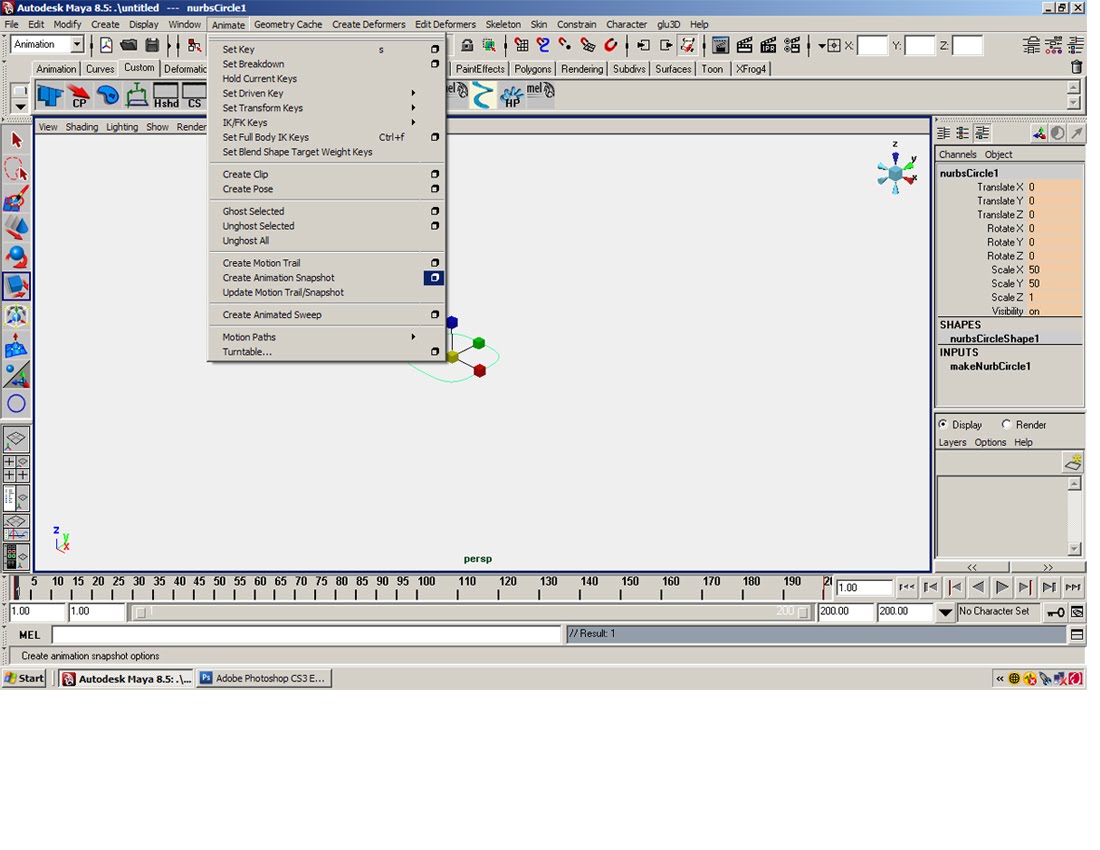The image size is (1100, 850).
Task: Open Ghost Selected options box
Action: click(x=435, y=211)
